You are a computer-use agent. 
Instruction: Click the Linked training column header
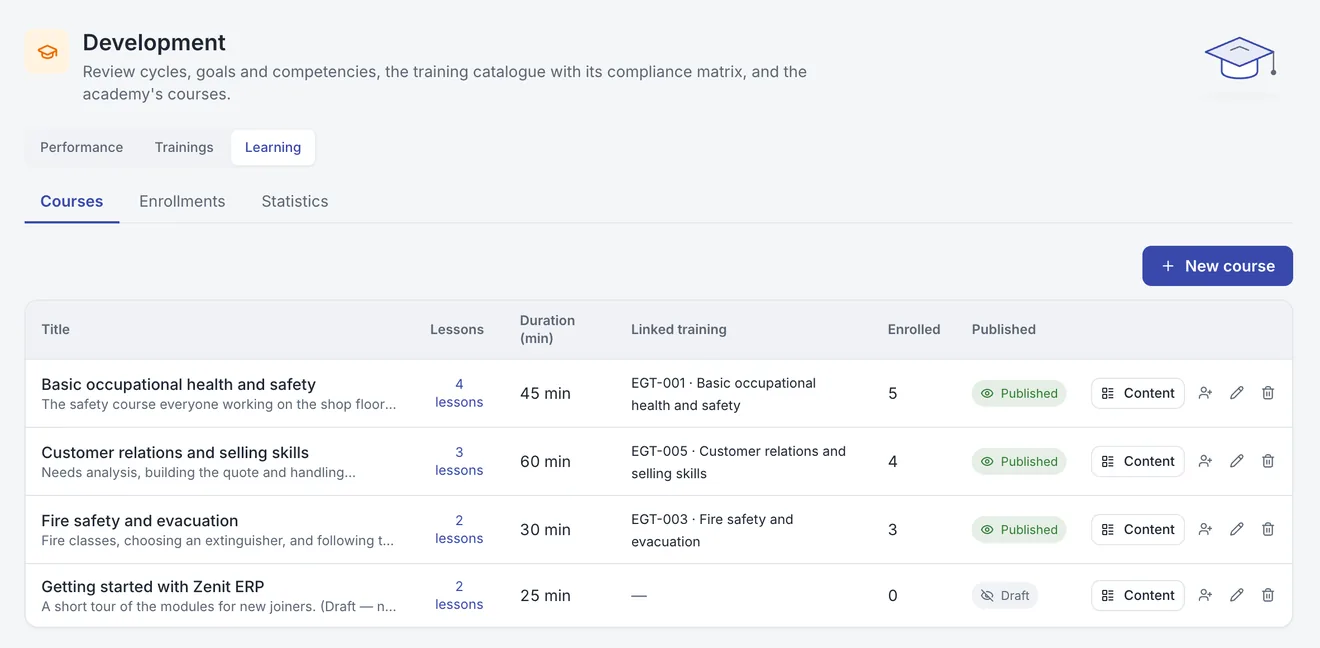679,329
